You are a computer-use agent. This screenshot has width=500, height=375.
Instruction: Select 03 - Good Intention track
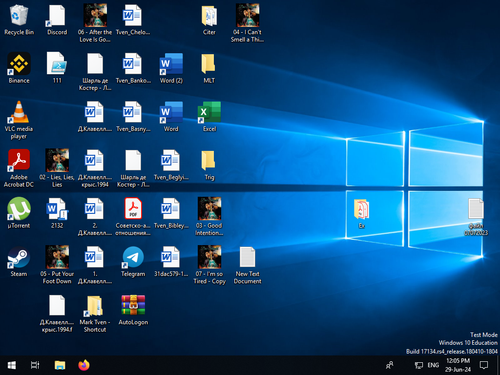(x=209, y=208)
